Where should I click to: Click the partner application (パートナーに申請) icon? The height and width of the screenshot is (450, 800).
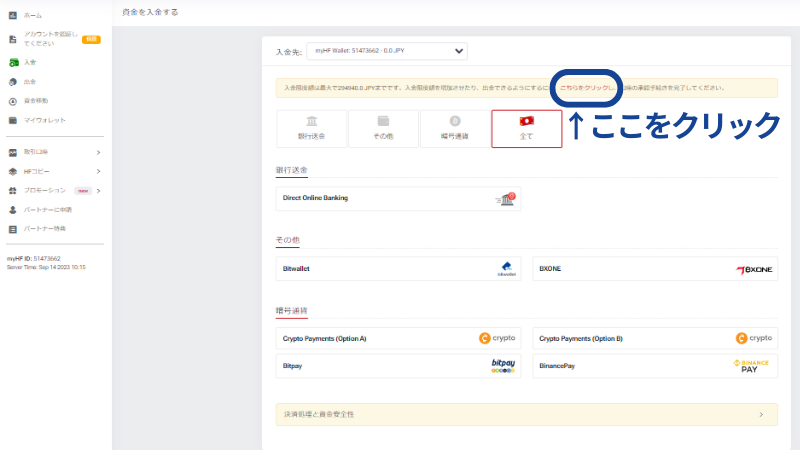[13, 210]
